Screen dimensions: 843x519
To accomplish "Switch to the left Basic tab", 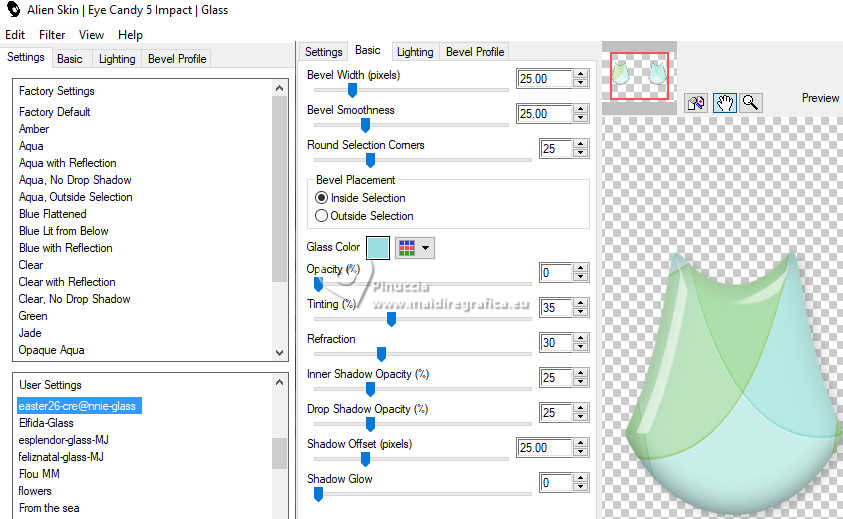I will click(x=70, y=59).
